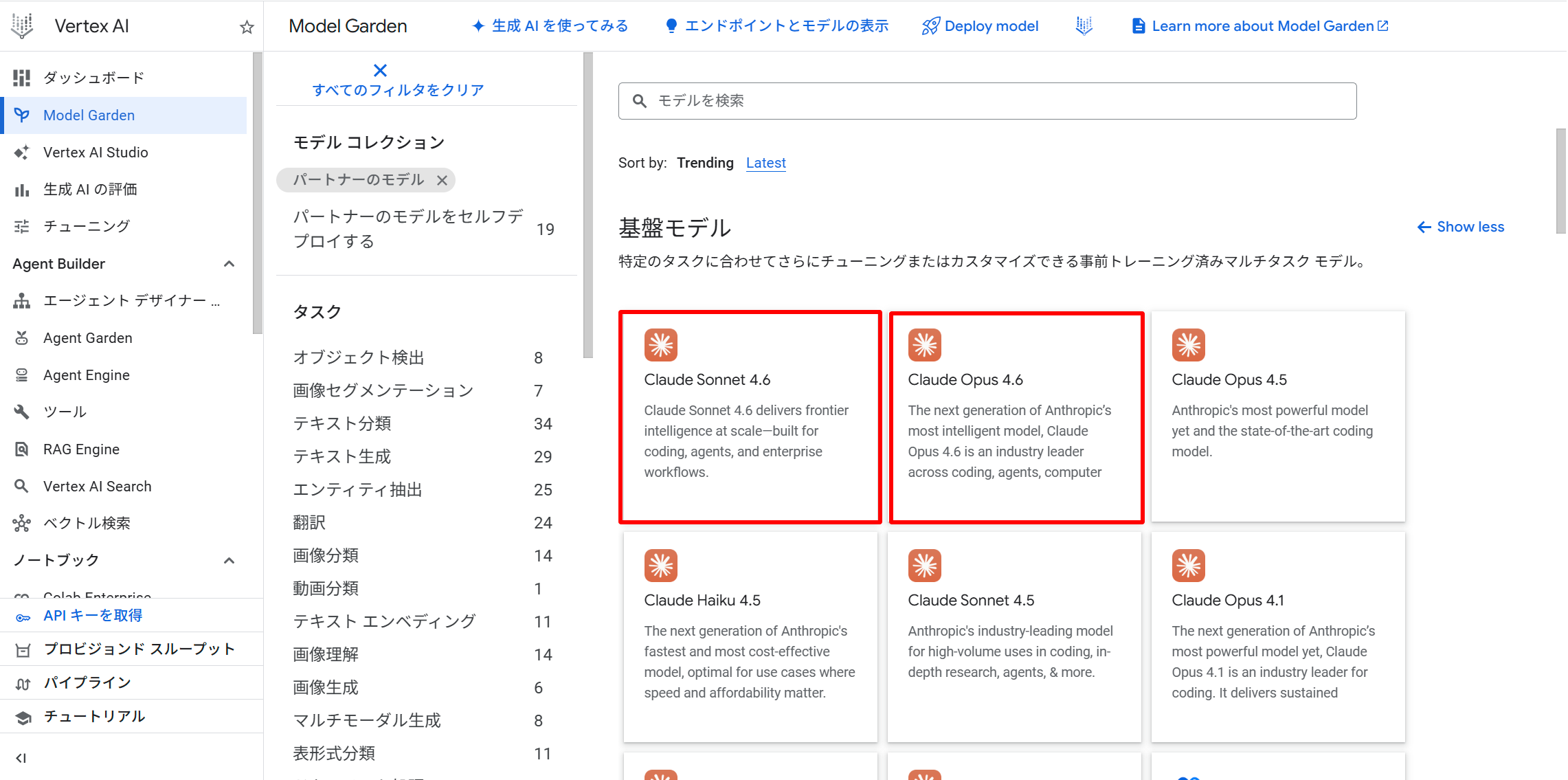The height and width of the screenshot is (780, 1568).
Task: Open the ダッシュボード icon in the sidebar
Action: (21, 78)
